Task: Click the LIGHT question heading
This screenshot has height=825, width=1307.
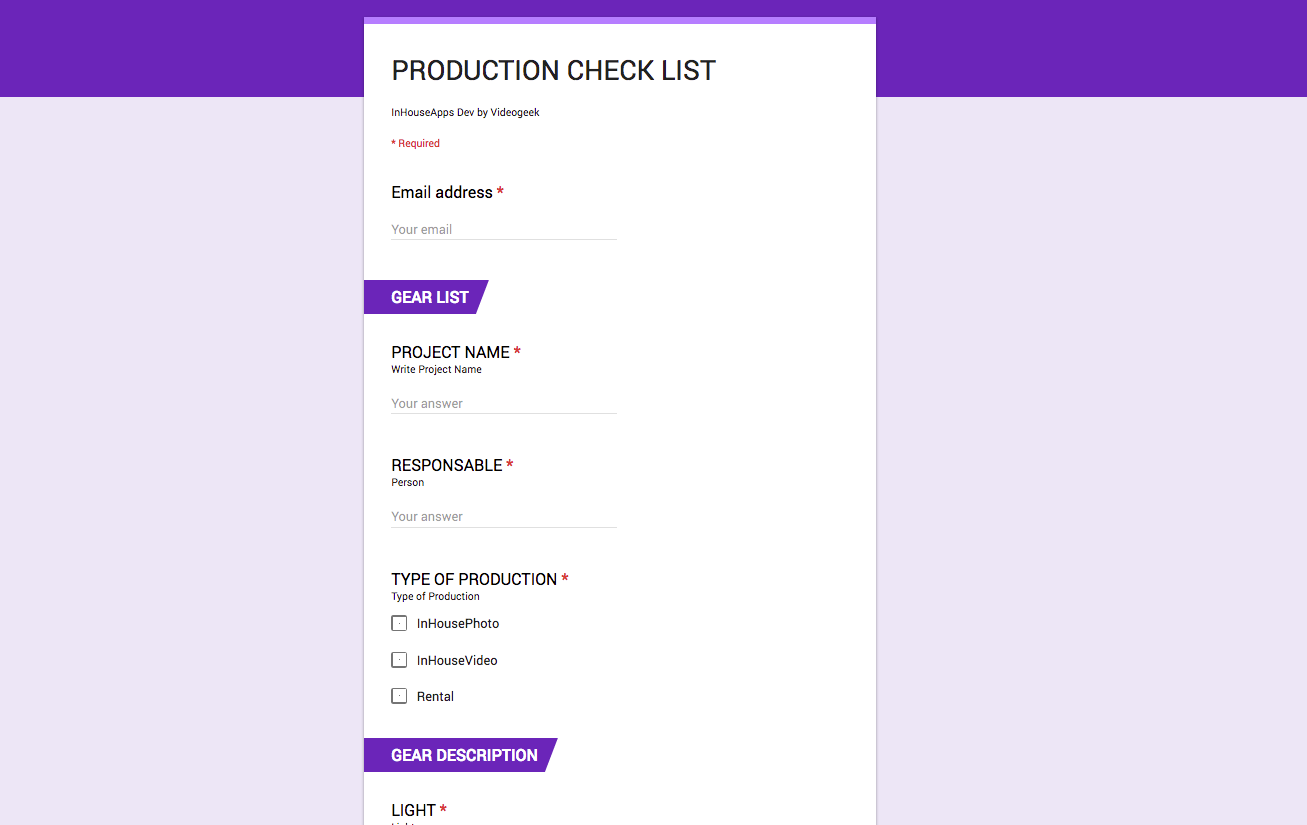Action: (413, 810)
